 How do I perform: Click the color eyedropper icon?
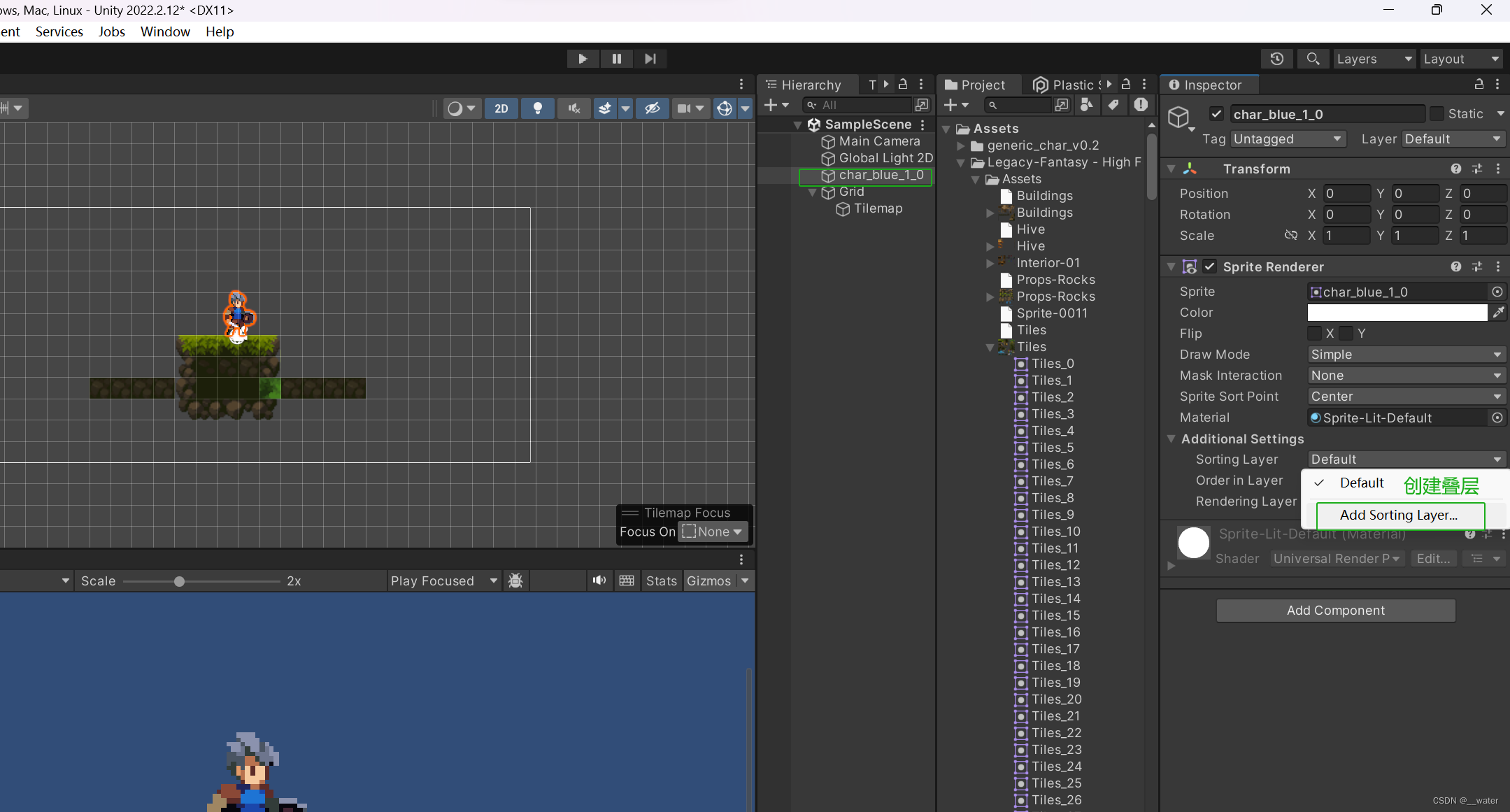[1497, 313]
